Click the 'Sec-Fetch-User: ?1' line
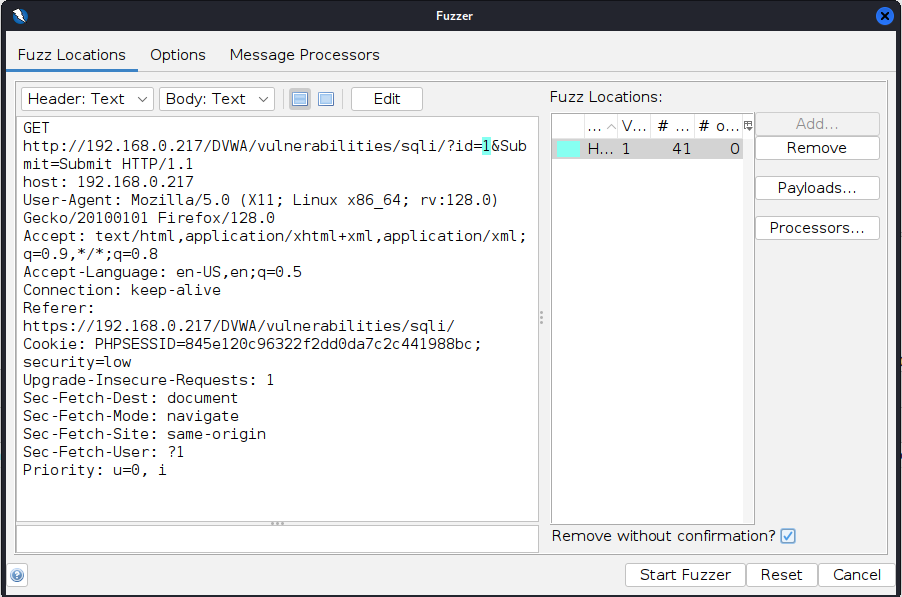The height and width of the screenshot is (597, 902). [x=104, y=452]
